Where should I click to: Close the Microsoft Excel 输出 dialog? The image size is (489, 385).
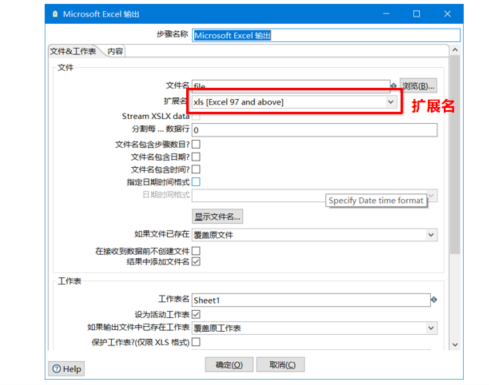pyautogui.click(x=447, y=14)
